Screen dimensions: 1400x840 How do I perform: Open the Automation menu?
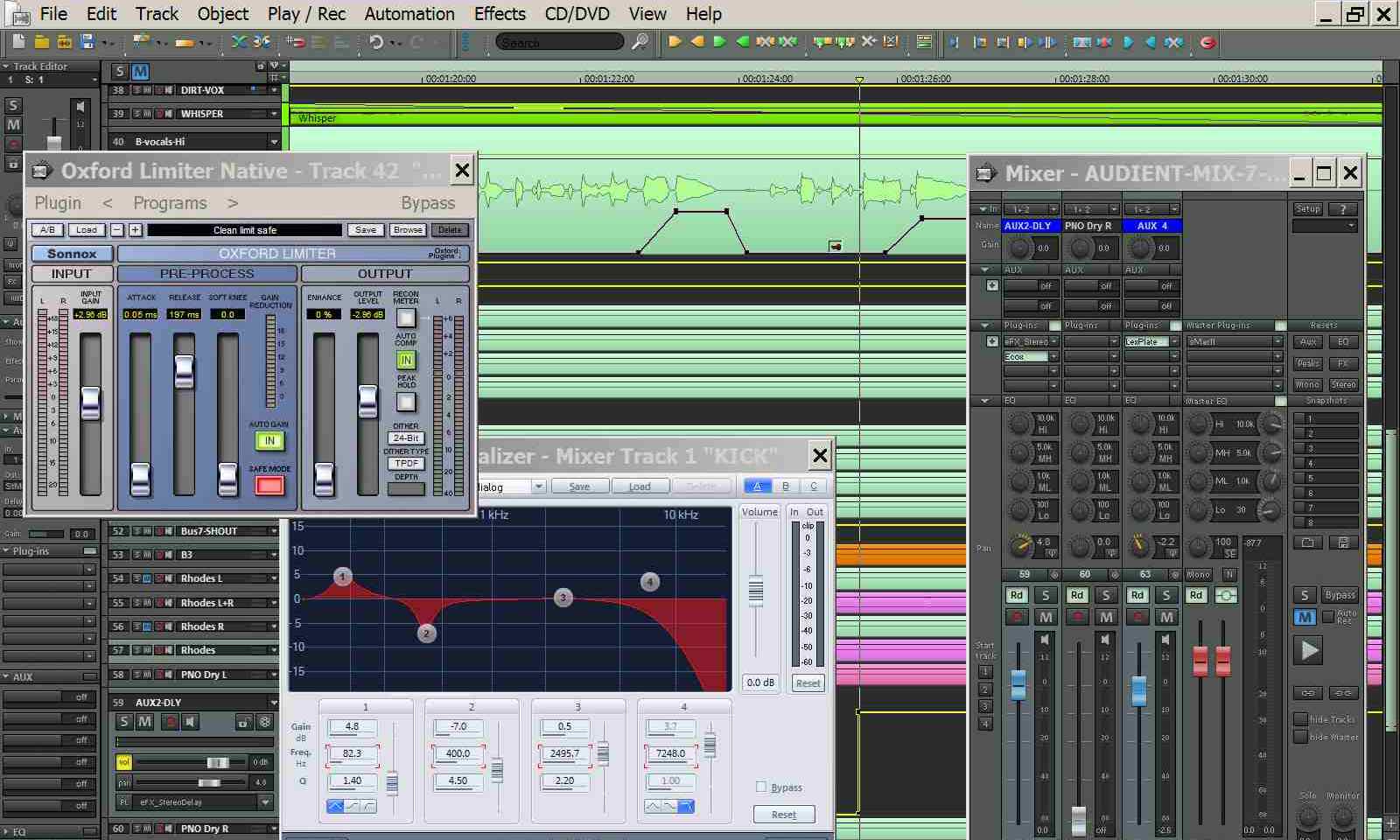click(409, 13)
